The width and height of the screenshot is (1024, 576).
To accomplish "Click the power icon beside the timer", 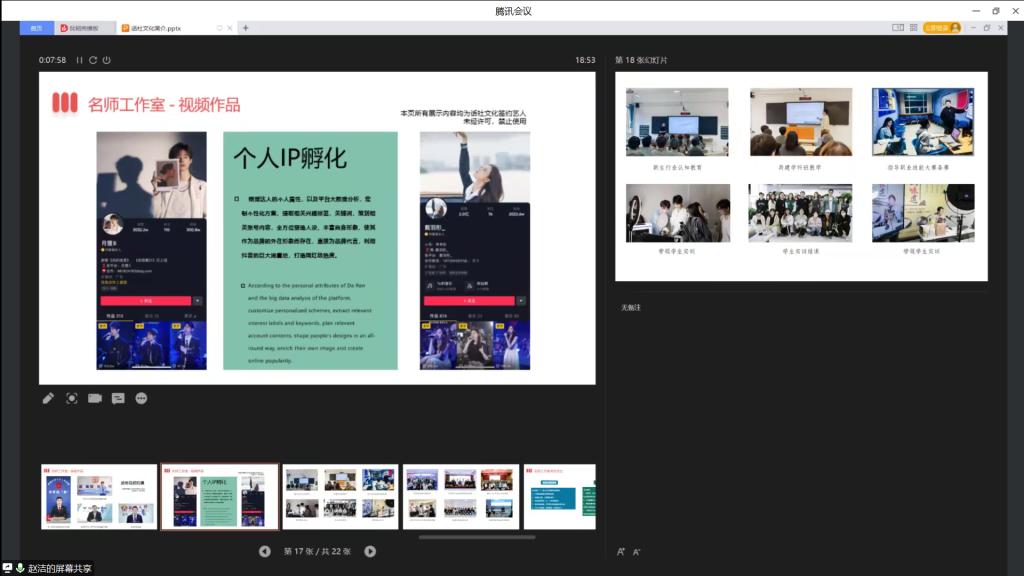I will point(107,60).
